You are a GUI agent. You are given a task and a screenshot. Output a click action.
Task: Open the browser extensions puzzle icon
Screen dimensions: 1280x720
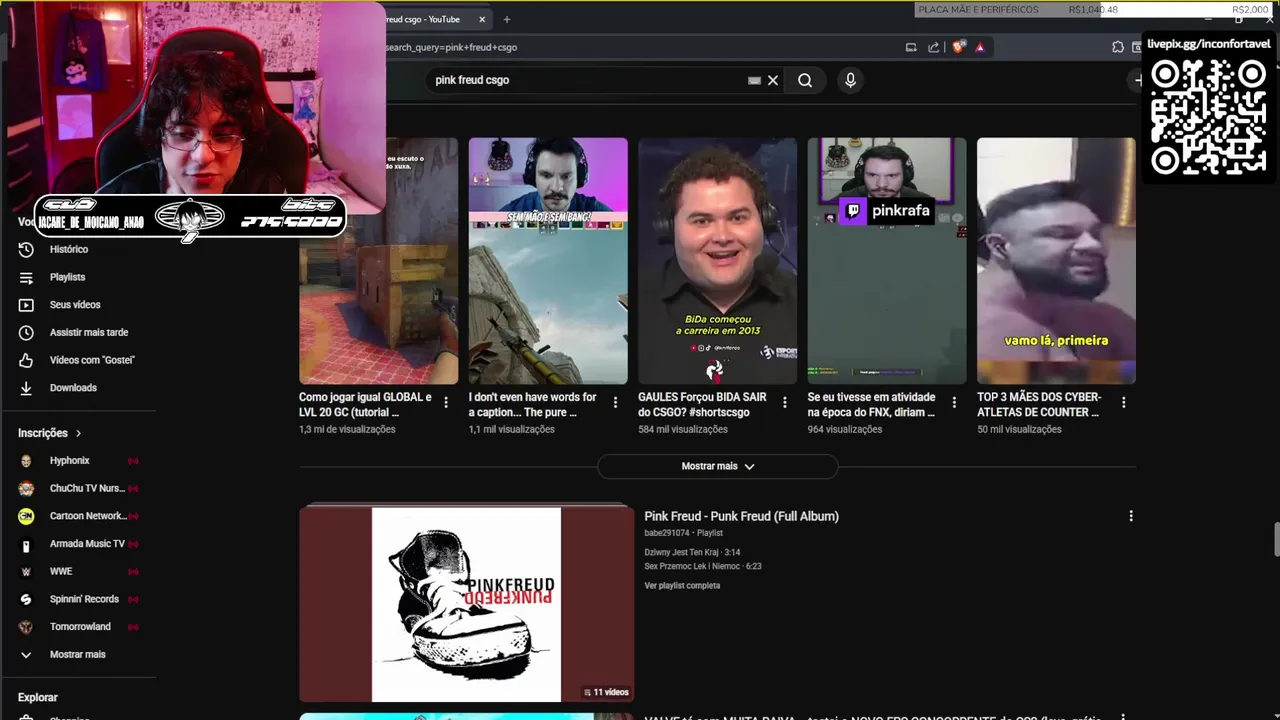point(1118,47)
